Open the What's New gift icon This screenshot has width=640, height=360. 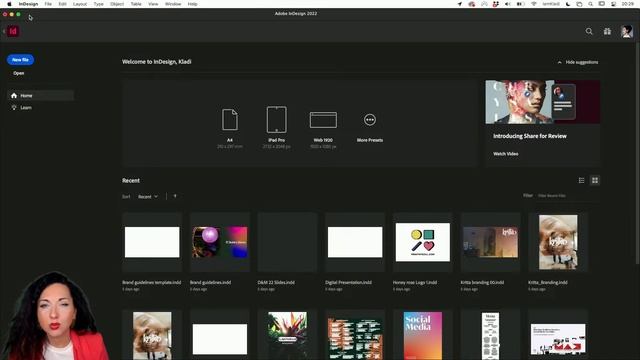coord(607,31)
